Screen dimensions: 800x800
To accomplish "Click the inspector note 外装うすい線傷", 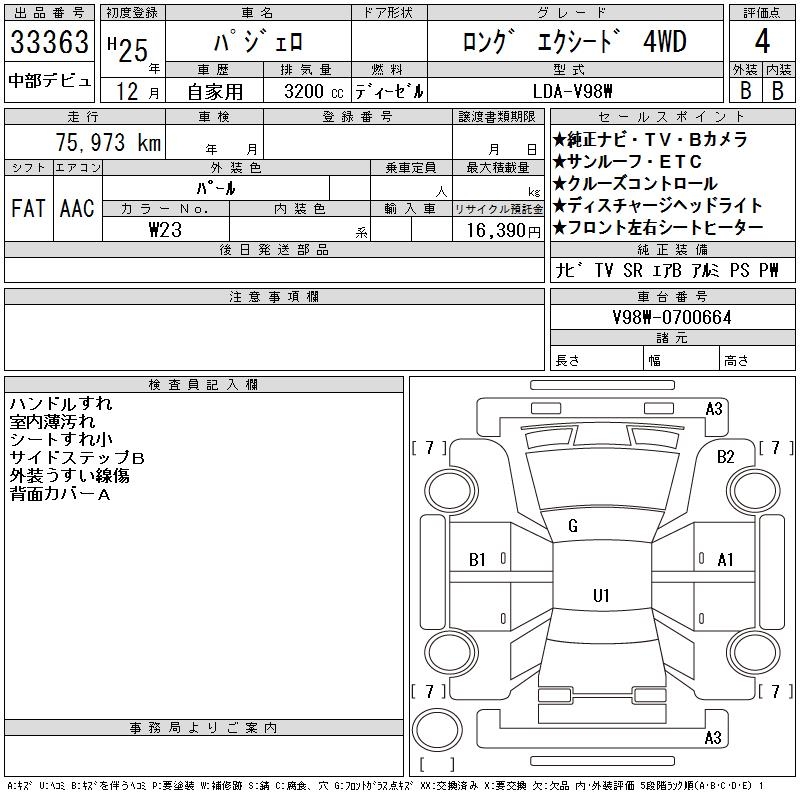I will (x=69, y=476).
